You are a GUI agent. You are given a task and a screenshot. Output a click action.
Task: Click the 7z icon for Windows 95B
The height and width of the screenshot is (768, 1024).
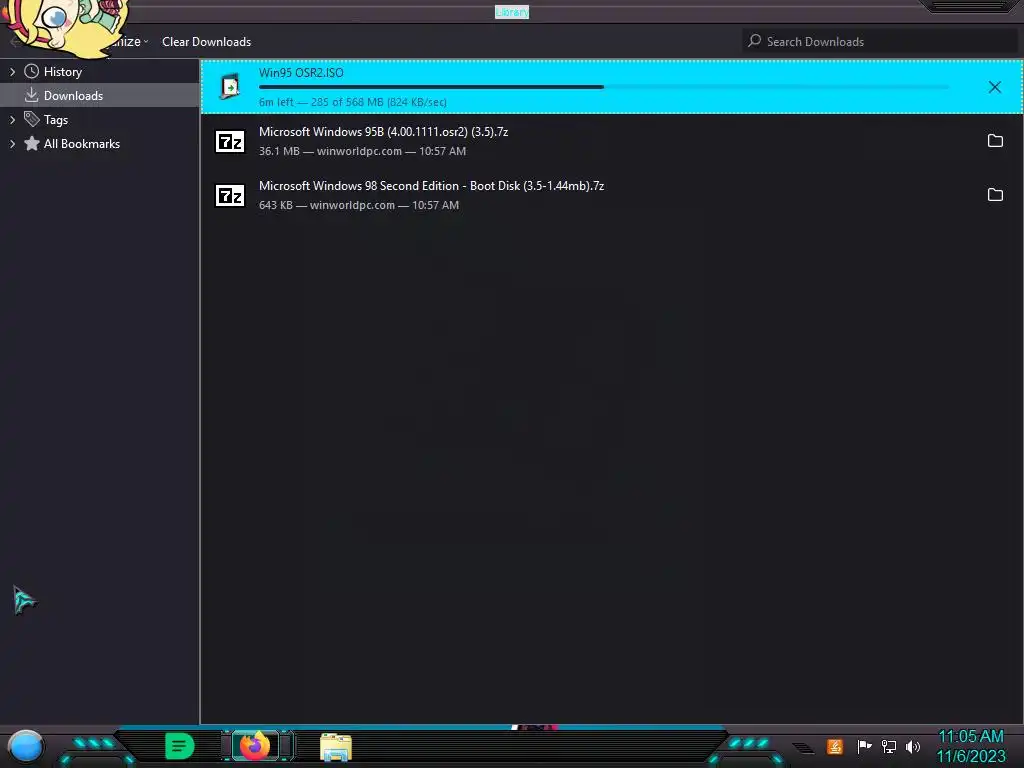point(230,141)
